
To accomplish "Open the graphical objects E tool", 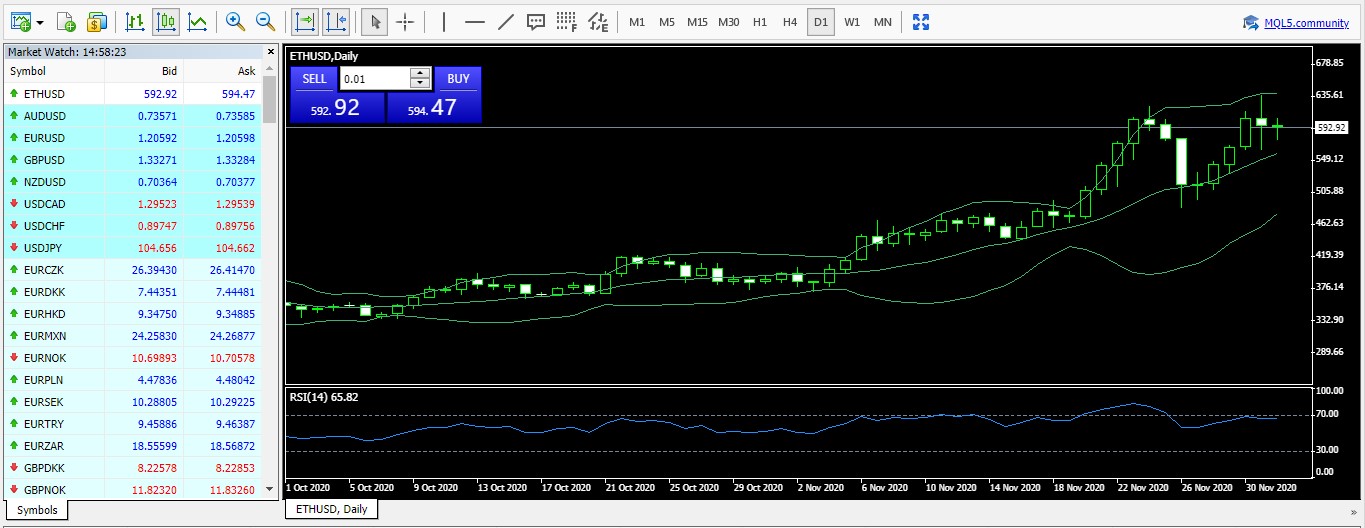I will pos(598,21).
